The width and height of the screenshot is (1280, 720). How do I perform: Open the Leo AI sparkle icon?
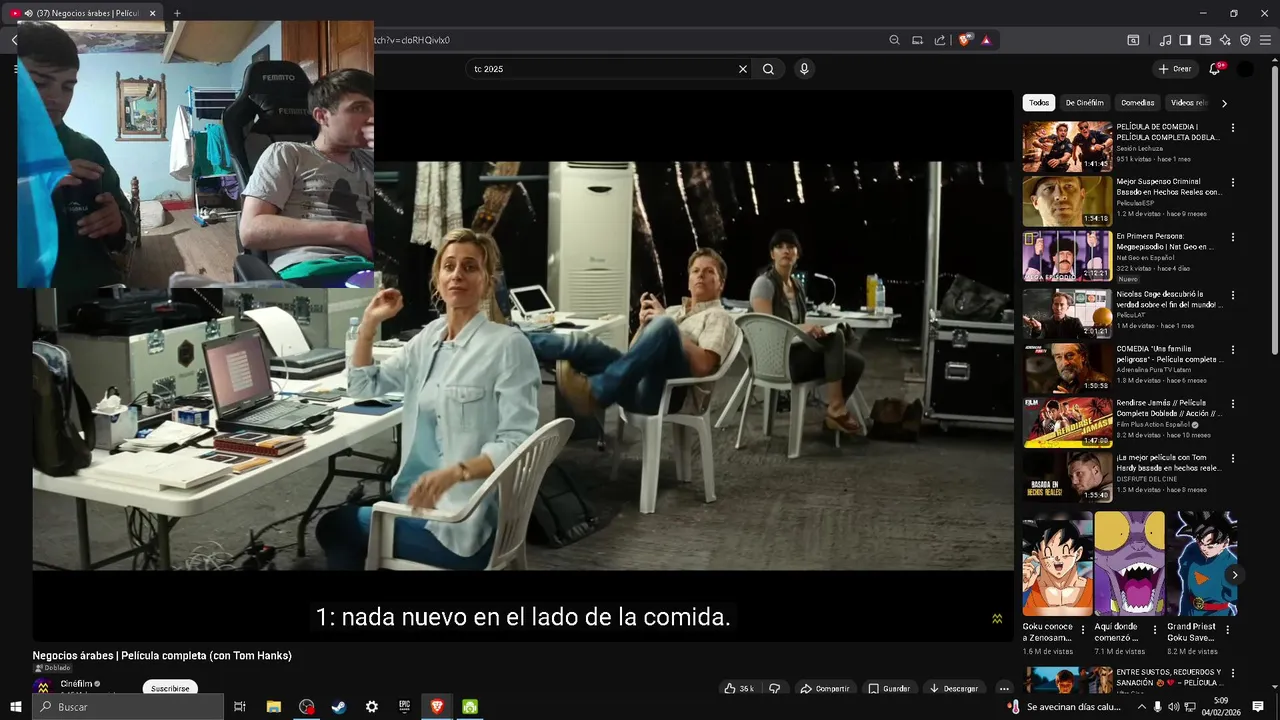1225,40
